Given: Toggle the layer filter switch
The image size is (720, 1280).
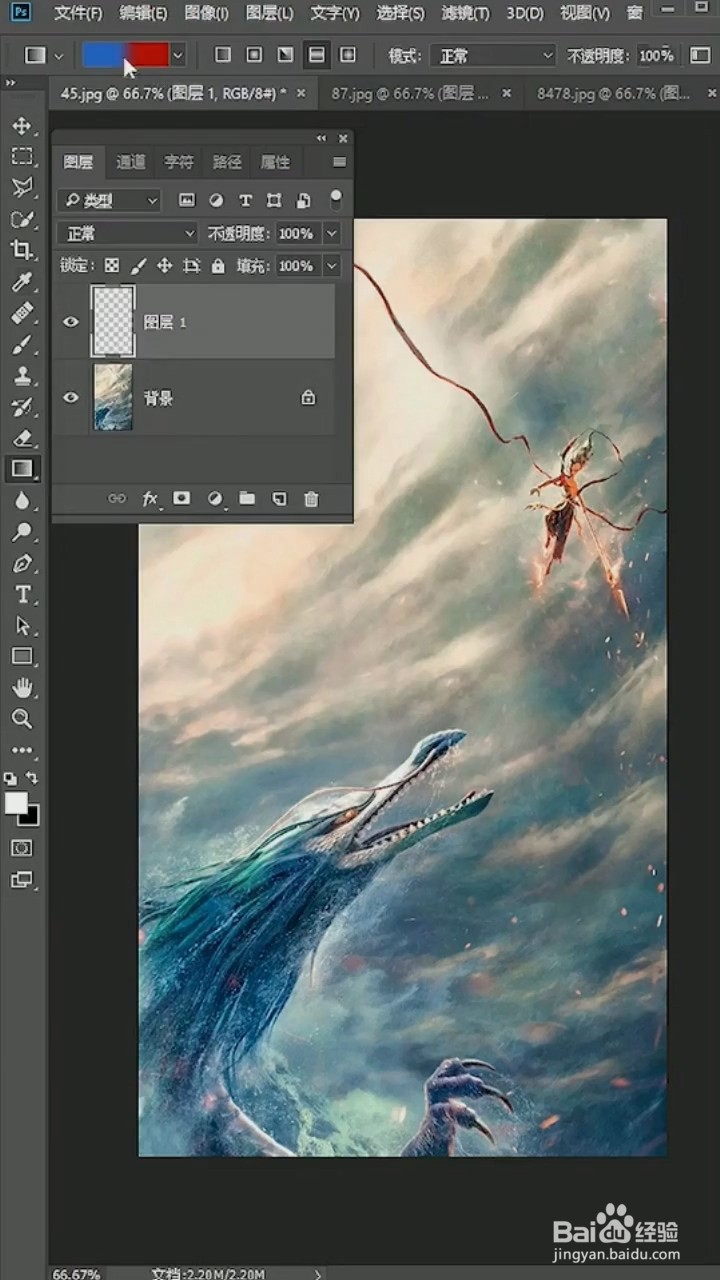Looking at the screenshot, I should click(336, 199).
